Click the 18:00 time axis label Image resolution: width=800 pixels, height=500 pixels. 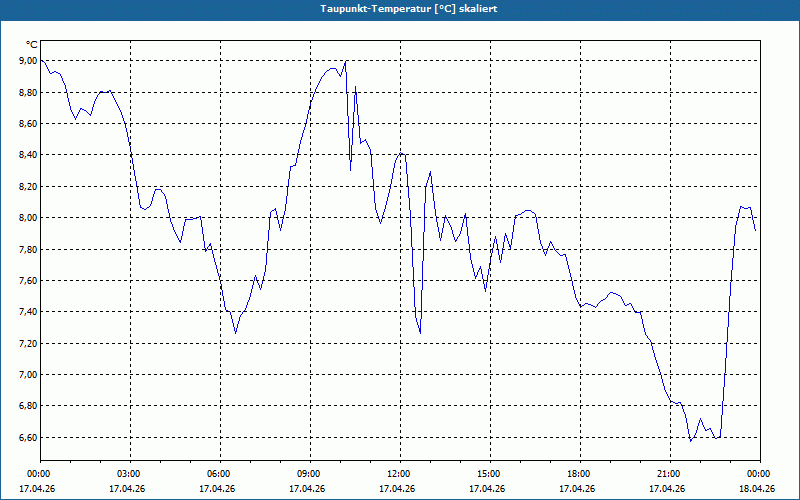click(x=580, y=474)
